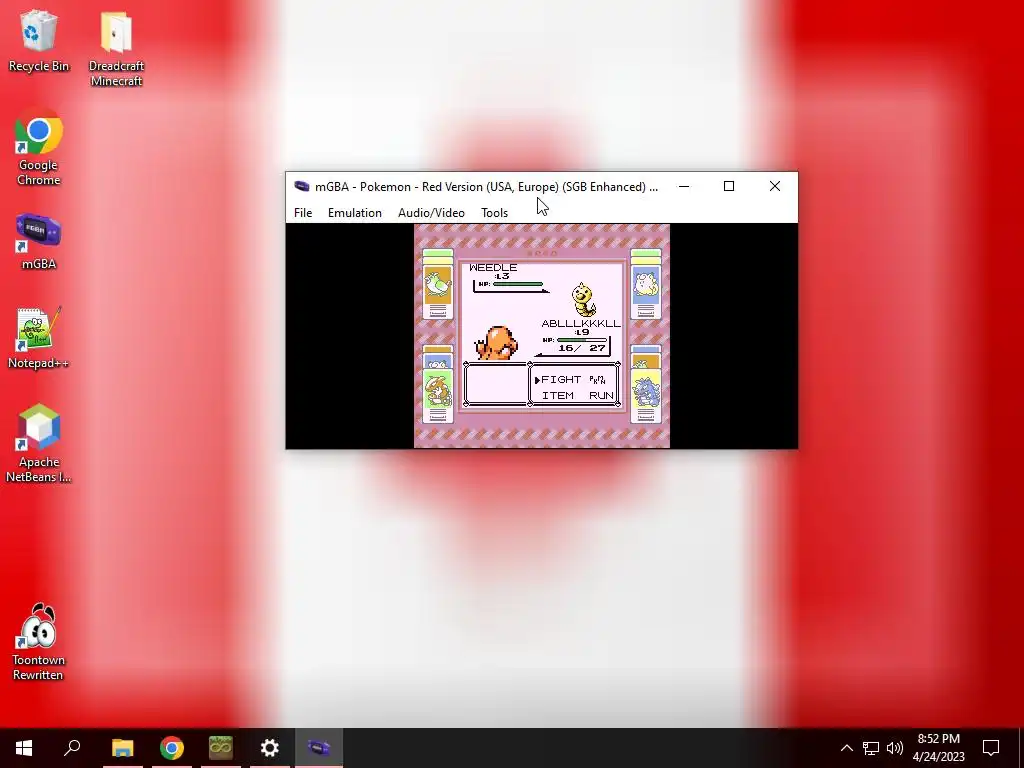Click the mGBA window title bar icon
The width and height of the screenshot is (1024, 768).
(302, 186)
